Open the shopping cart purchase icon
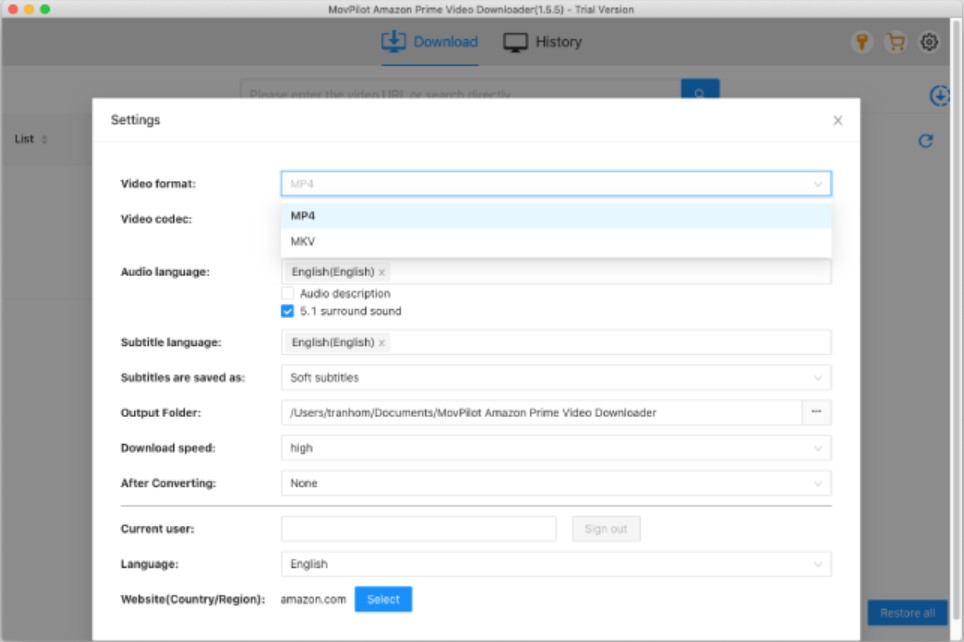964x642 pixels. pyautogui.click(x=895, y=42)
